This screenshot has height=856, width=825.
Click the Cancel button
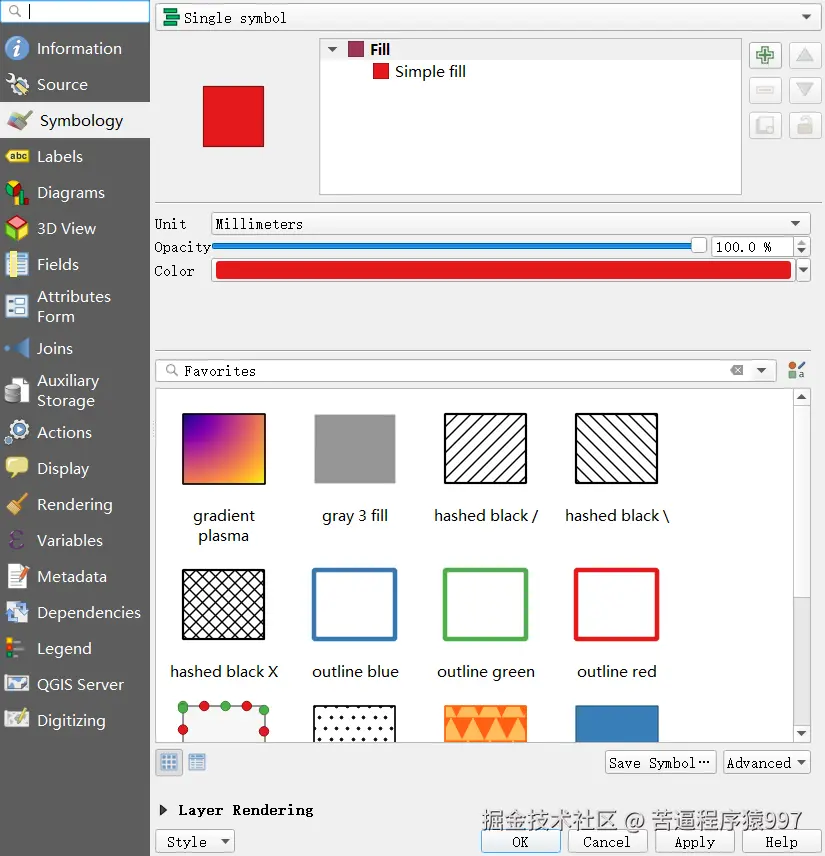[x=607, y=842]
